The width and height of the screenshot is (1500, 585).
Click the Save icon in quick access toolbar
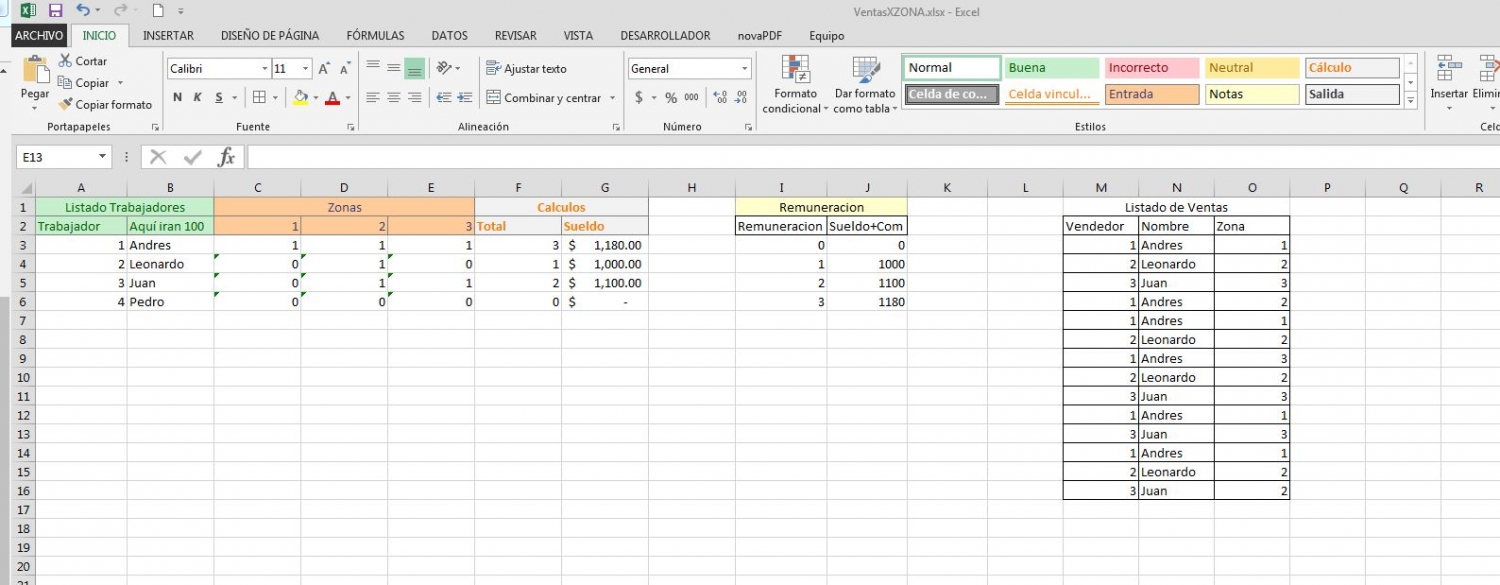click(x=55, y=11)
